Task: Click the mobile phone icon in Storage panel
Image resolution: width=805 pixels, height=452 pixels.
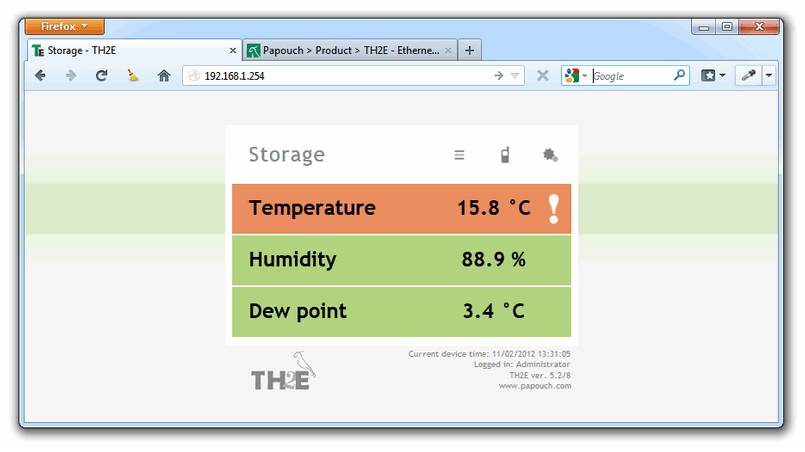Action: point(505,155)
